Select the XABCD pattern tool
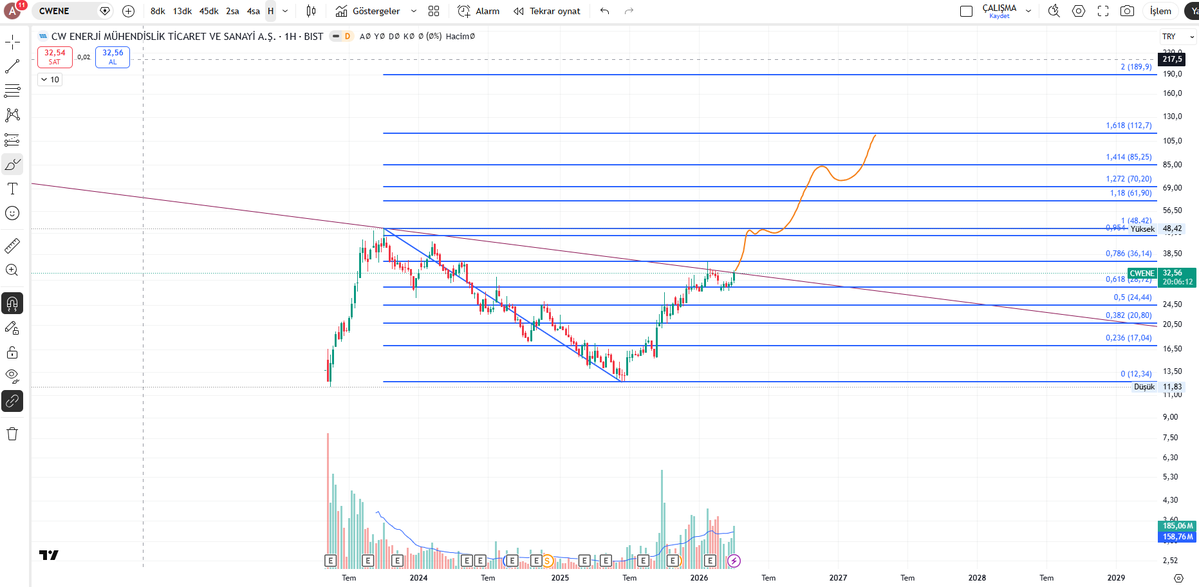 coord(12,115)
